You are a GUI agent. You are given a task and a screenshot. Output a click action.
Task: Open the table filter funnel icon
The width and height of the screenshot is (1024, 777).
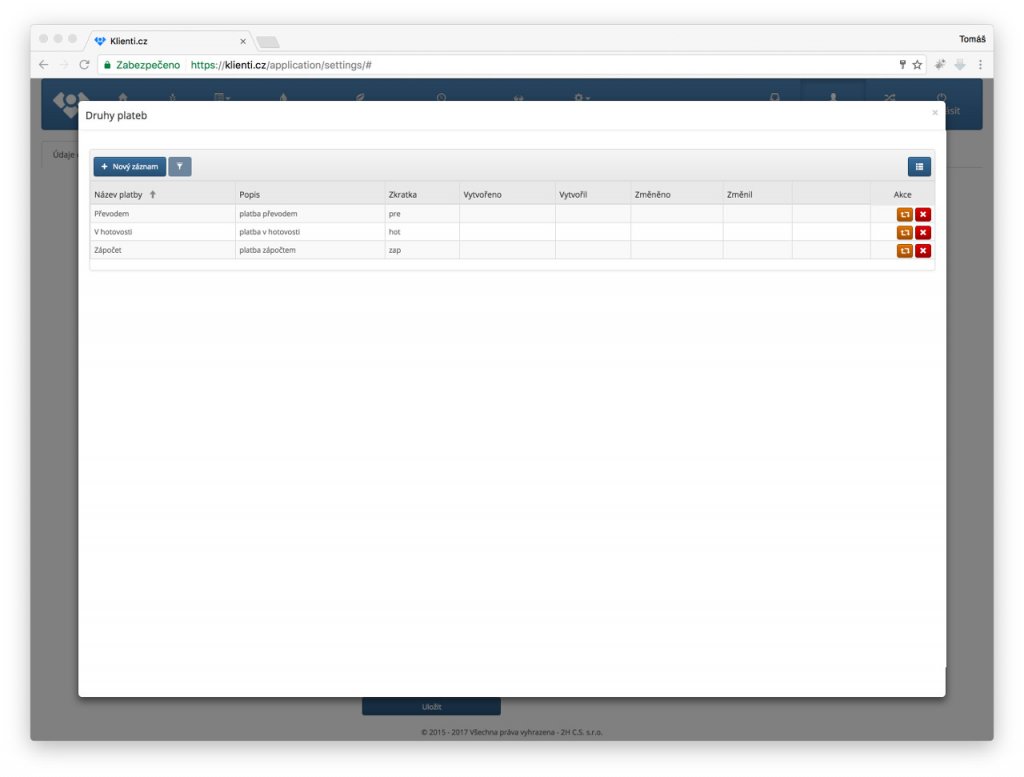pos(180,167)
